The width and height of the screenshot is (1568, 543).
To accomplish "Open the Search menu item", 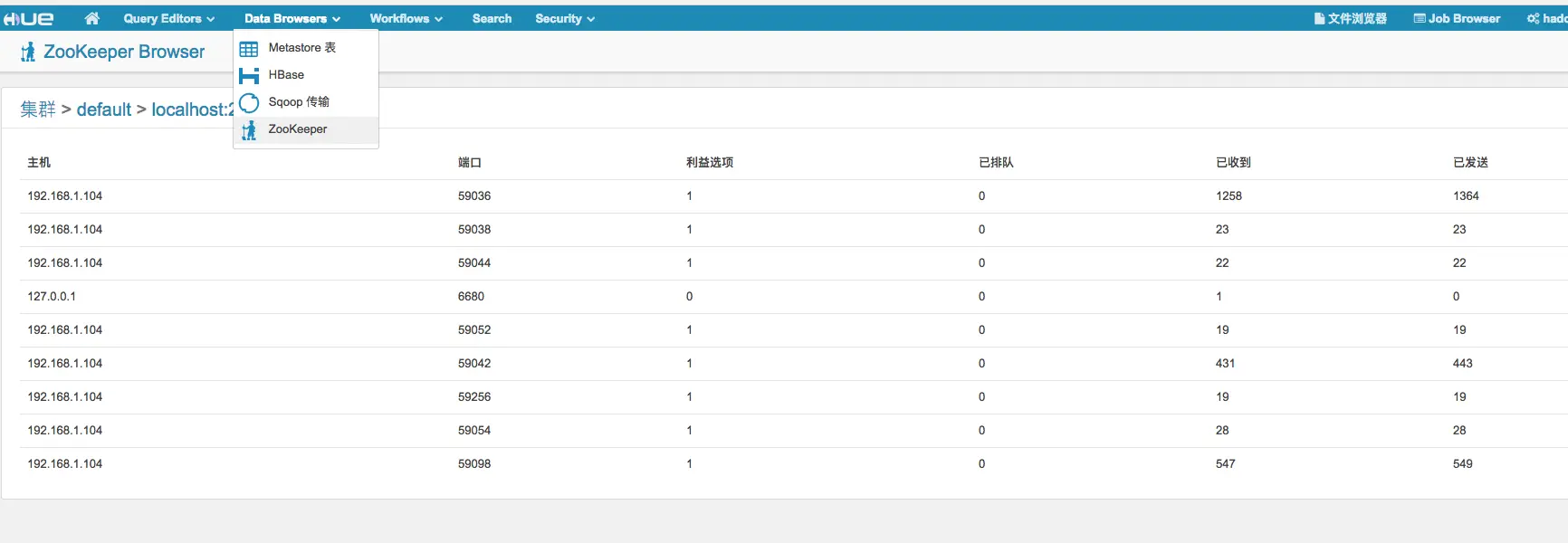I will [x=492, y=18].
